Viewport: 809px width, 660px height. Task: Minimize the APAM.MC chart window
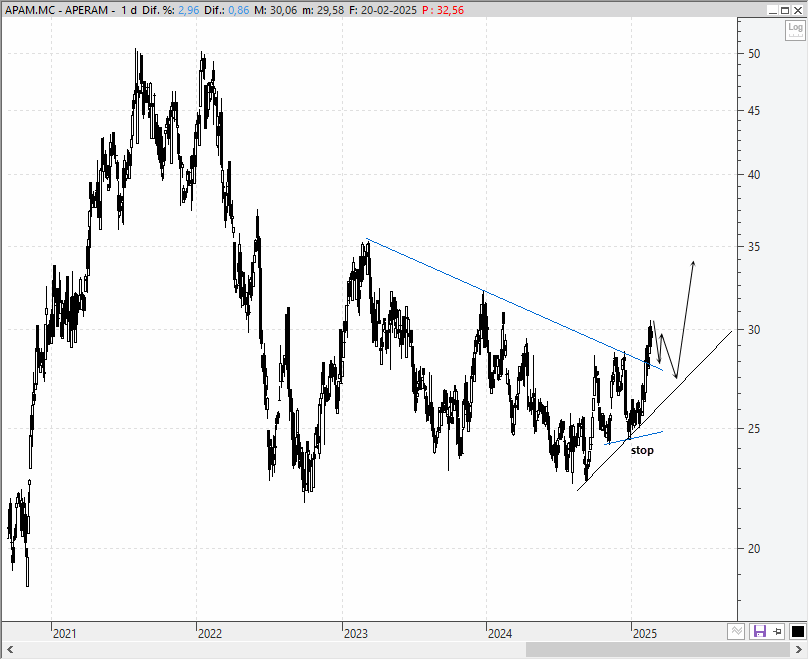click(772, 10)
